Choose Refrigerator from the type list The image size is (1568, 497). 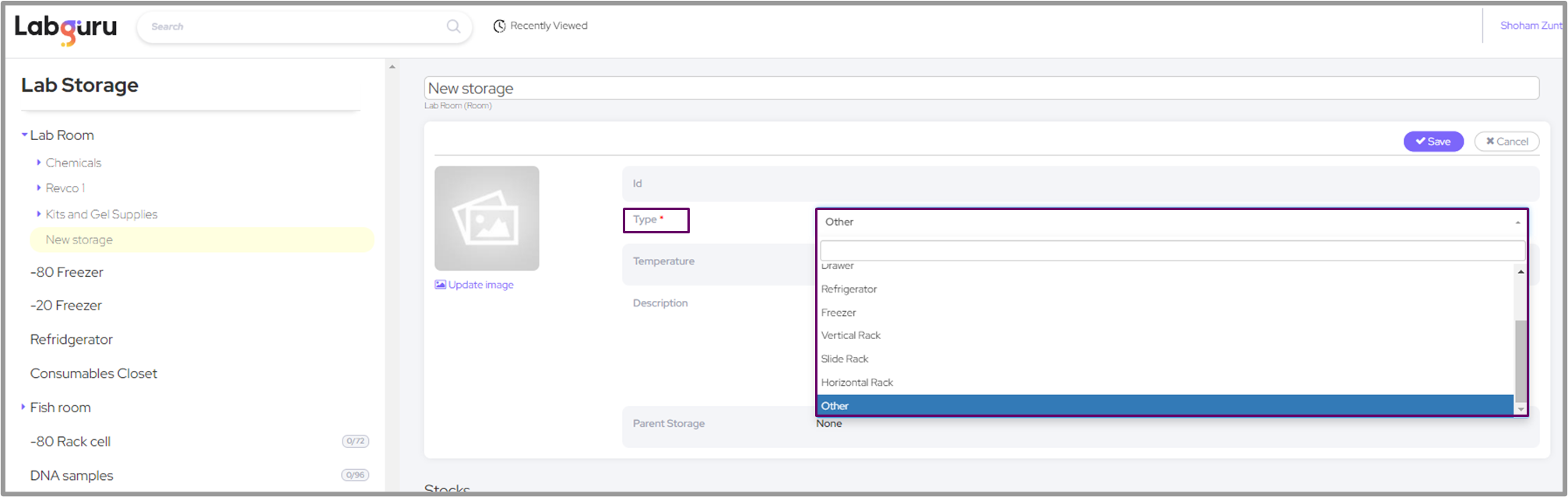pos(849,289)
